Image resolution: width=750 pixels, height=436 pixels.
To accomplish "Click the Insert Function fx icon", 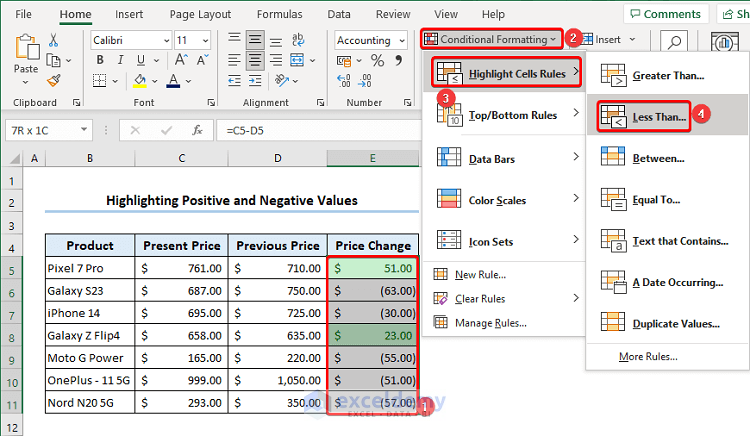I will pos(197,130).
